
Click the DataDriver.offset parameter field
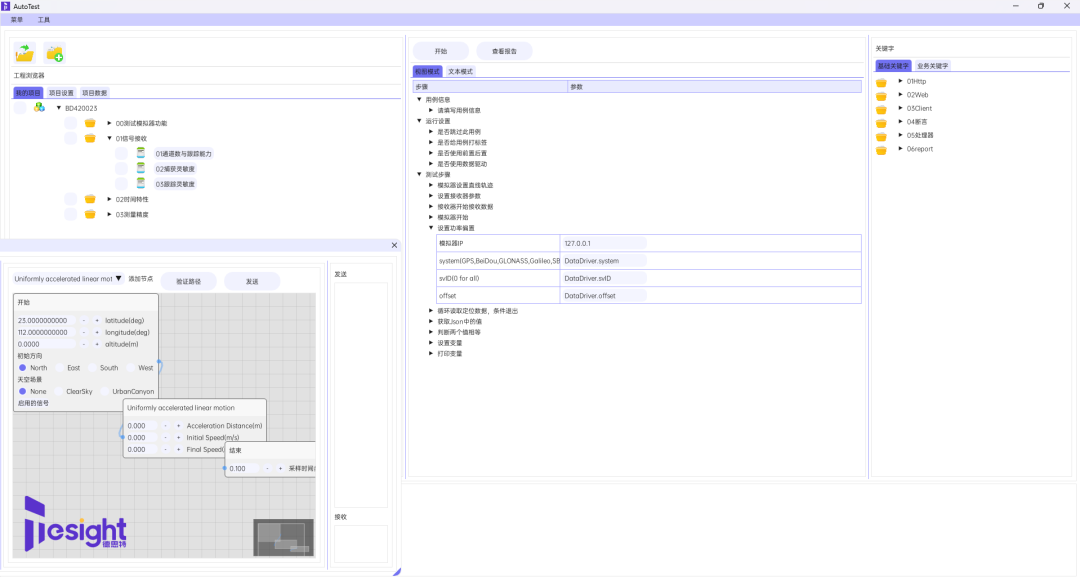click(604, 295)
